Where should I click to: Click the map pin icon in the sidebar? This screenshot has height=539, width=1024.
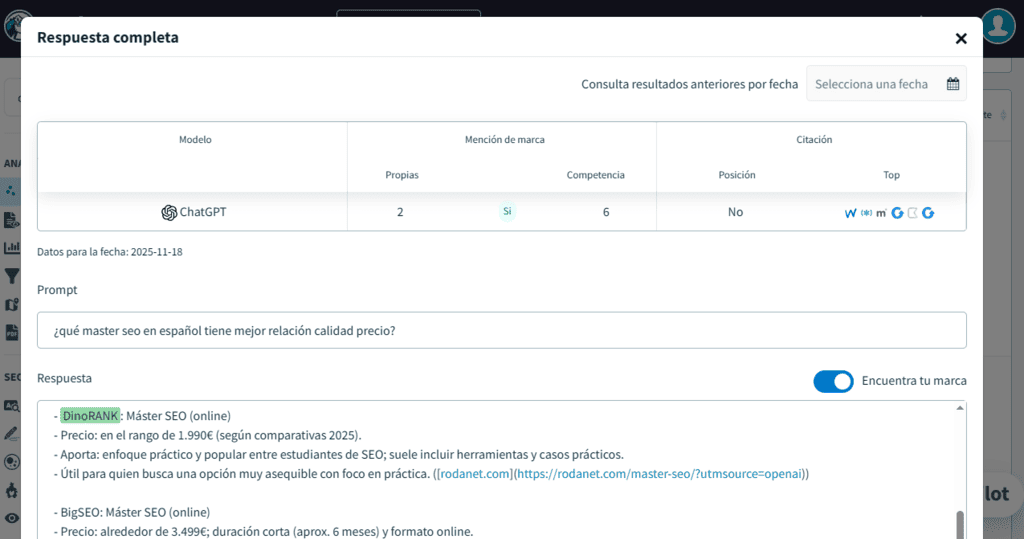[12, 305]
